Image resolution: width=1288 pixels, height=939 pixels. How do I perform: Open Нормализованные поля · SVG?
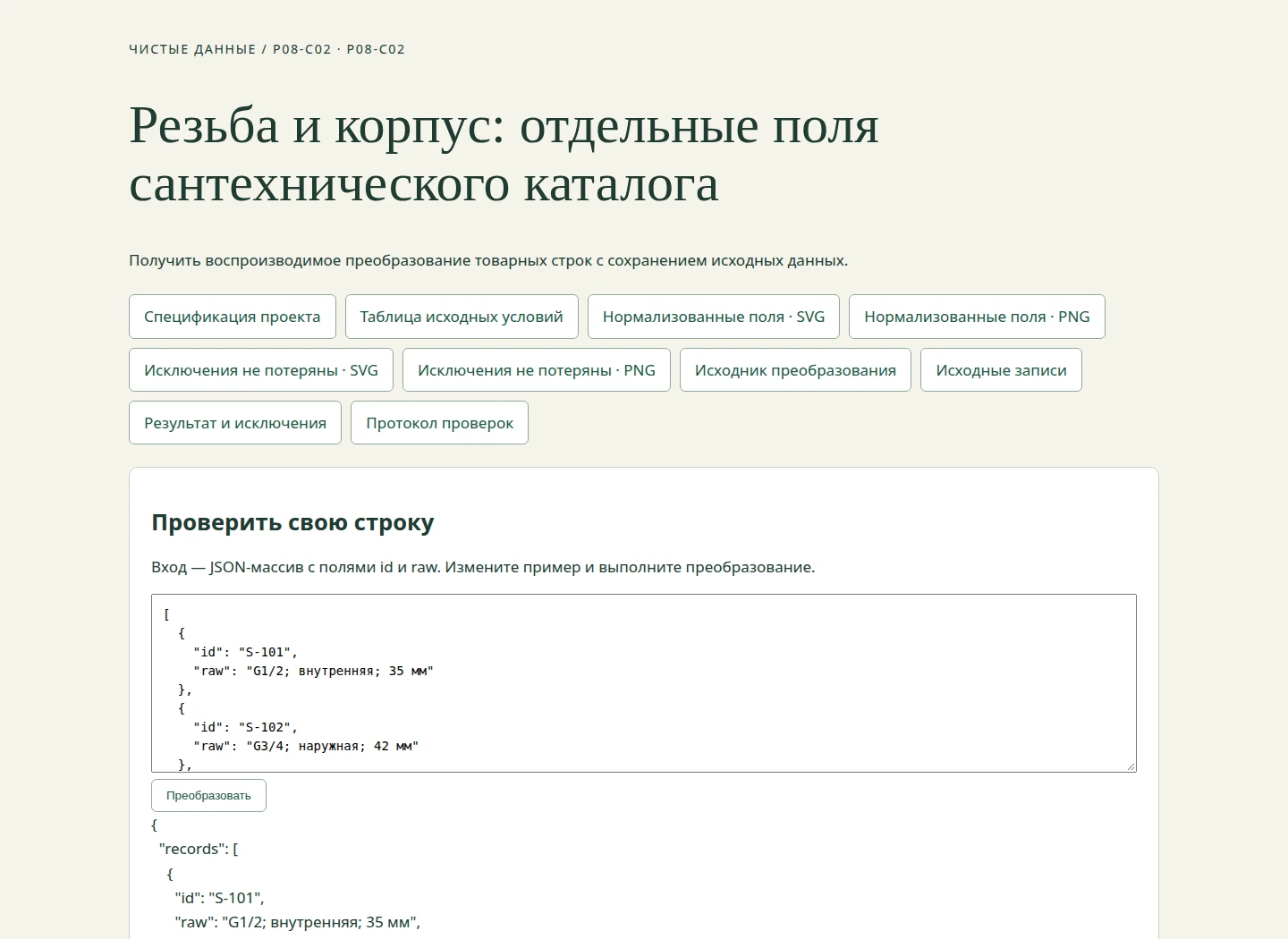714,317
